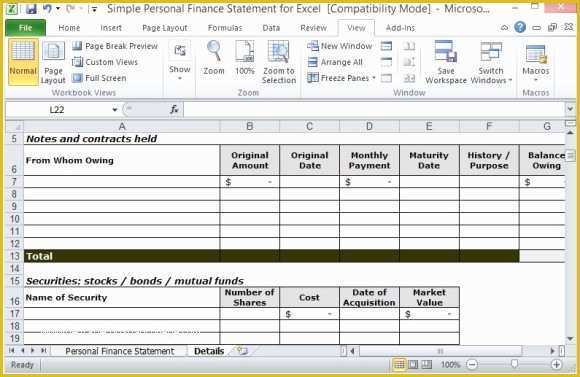Screen dimensions: 580x377
Task: Open the Data ribbon tab
Action: pyautogui.click(x=271, y=28)
